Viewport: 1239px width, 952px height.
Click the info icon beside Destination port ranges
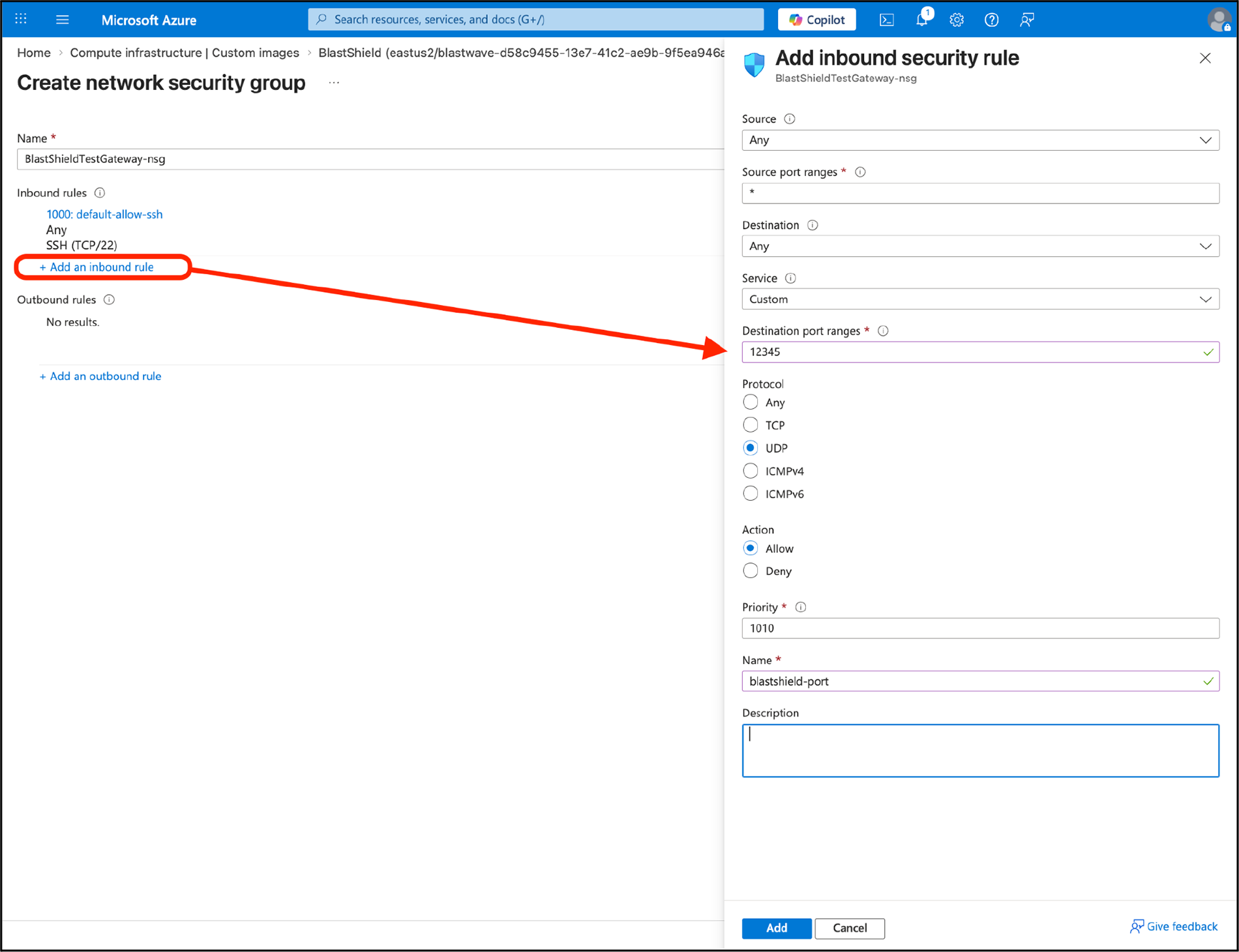pyautogui.click(x=883, y=331)
